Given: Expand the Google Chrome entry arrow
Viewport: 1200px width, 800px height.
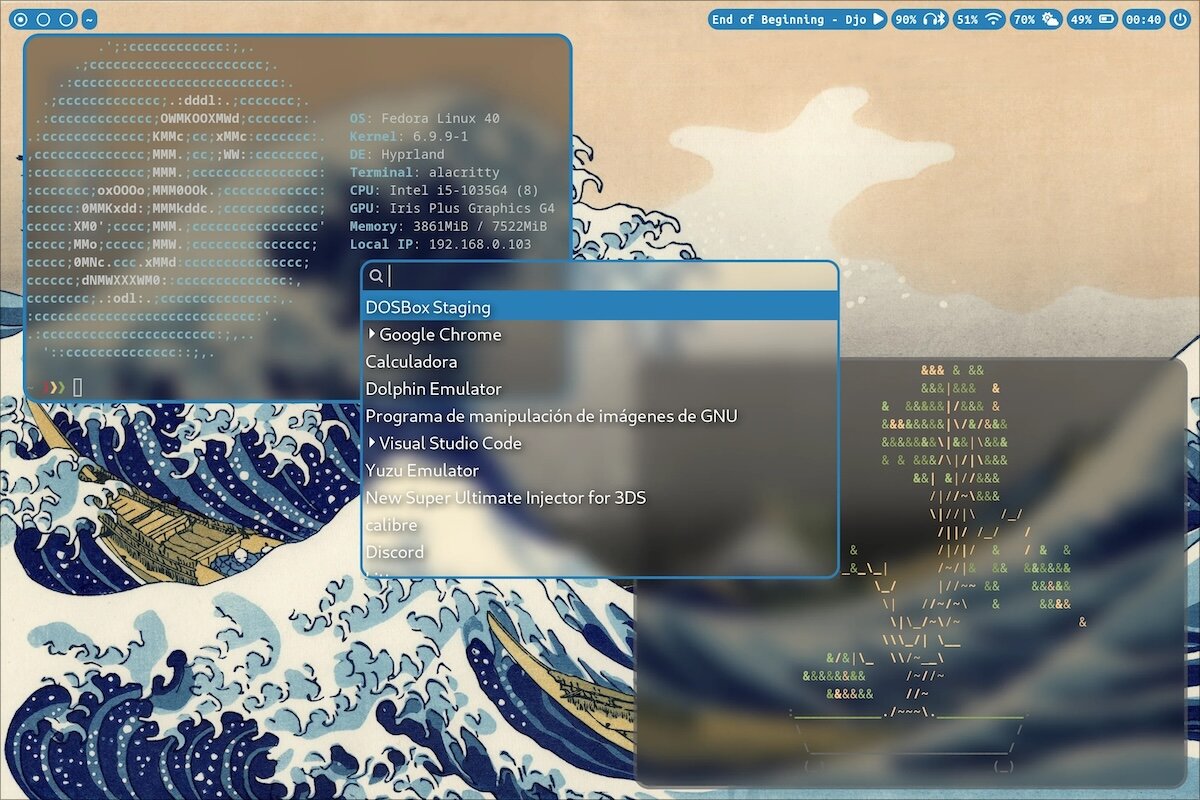Looking at the screenshot, I should pos(372,334).
